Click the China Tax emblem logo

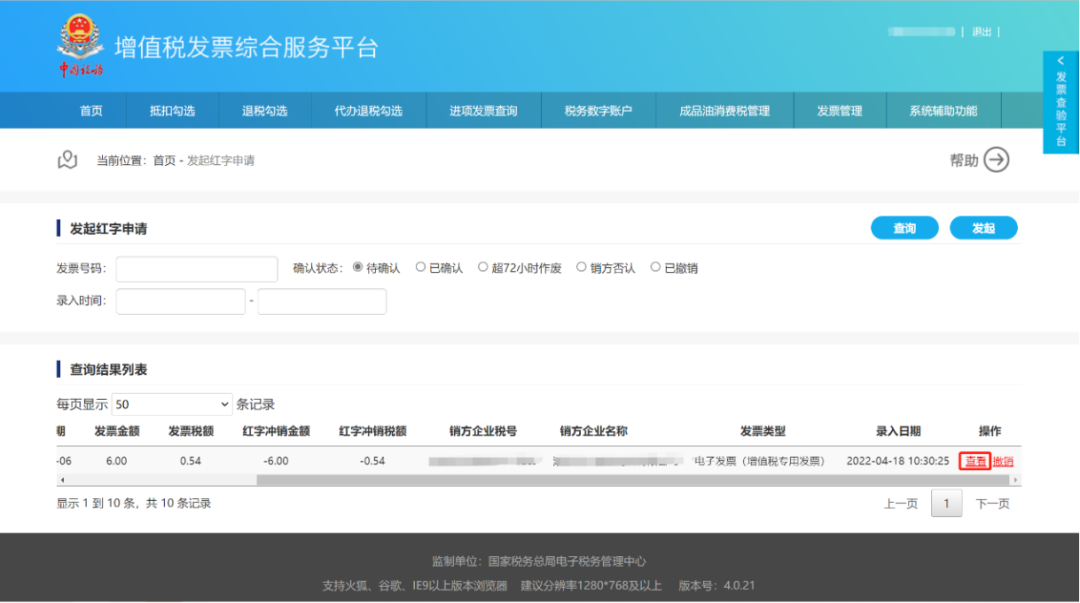(x=80, y=45)
